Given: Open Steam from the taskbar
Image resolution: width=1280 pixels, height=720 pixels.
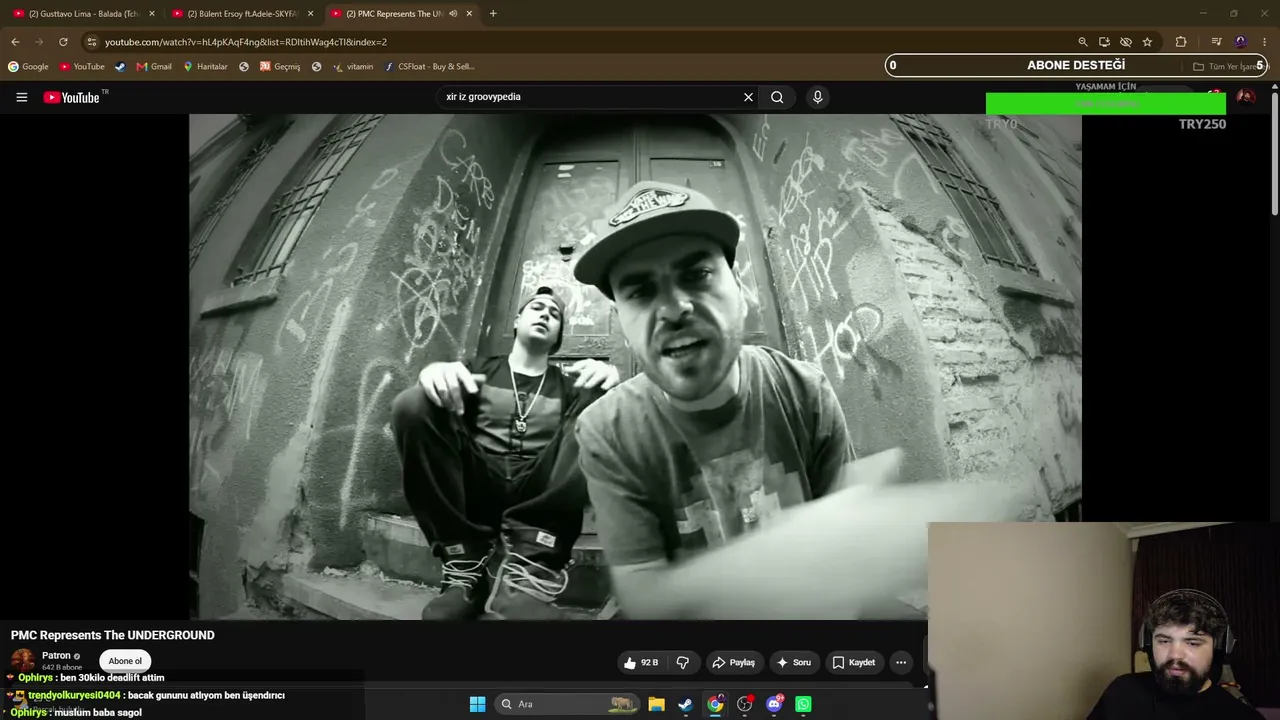Looking at the screenshot, I should pos(685,704).
